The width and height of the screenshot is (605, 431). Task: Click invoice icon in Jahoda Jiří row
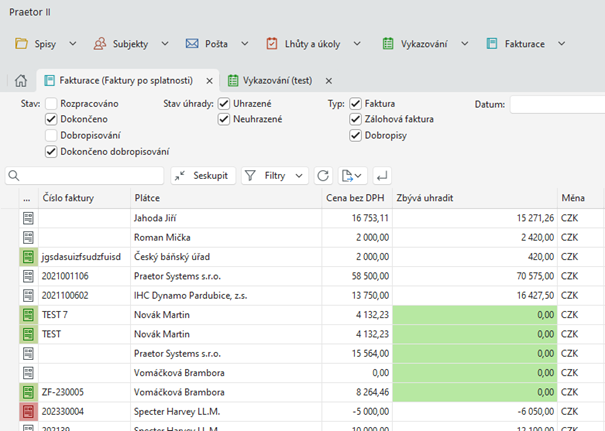28,218
